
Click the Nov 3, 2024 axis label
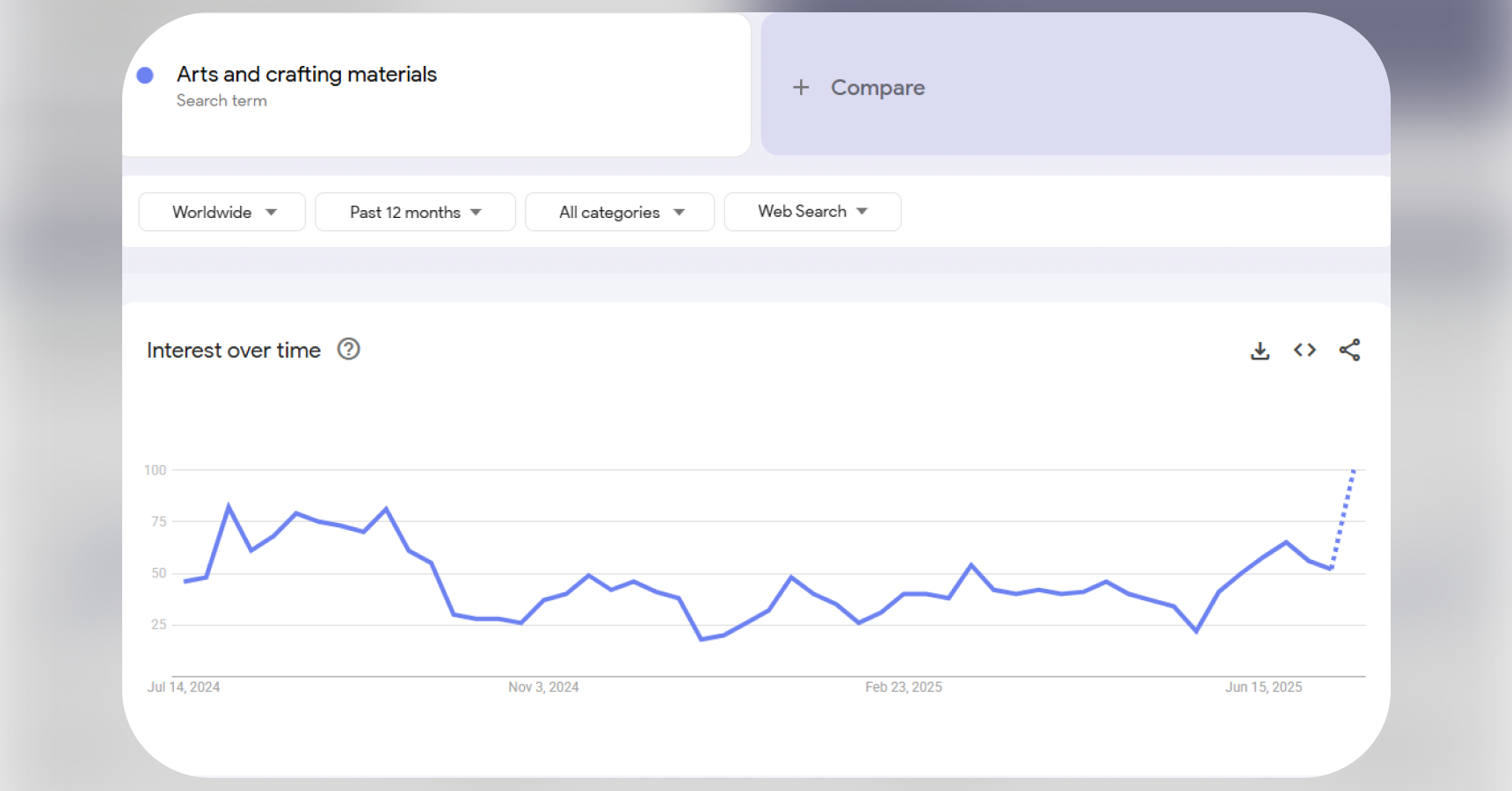(x=543, y=686)
